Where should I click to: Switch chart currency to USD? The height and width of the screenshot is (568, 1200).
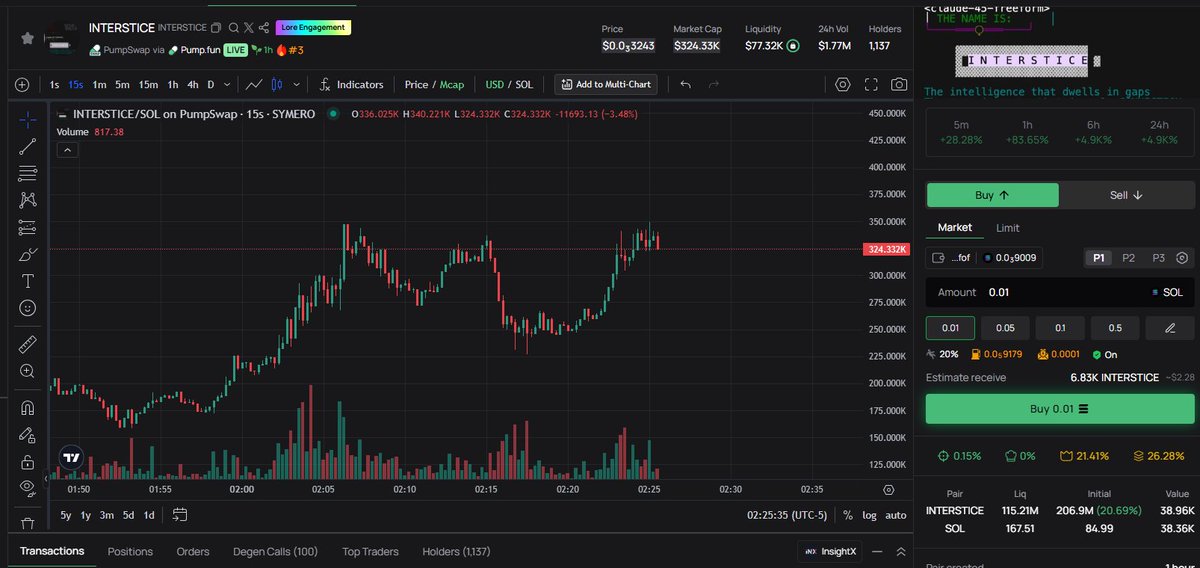pyautogui.click(x=494, y=85)
